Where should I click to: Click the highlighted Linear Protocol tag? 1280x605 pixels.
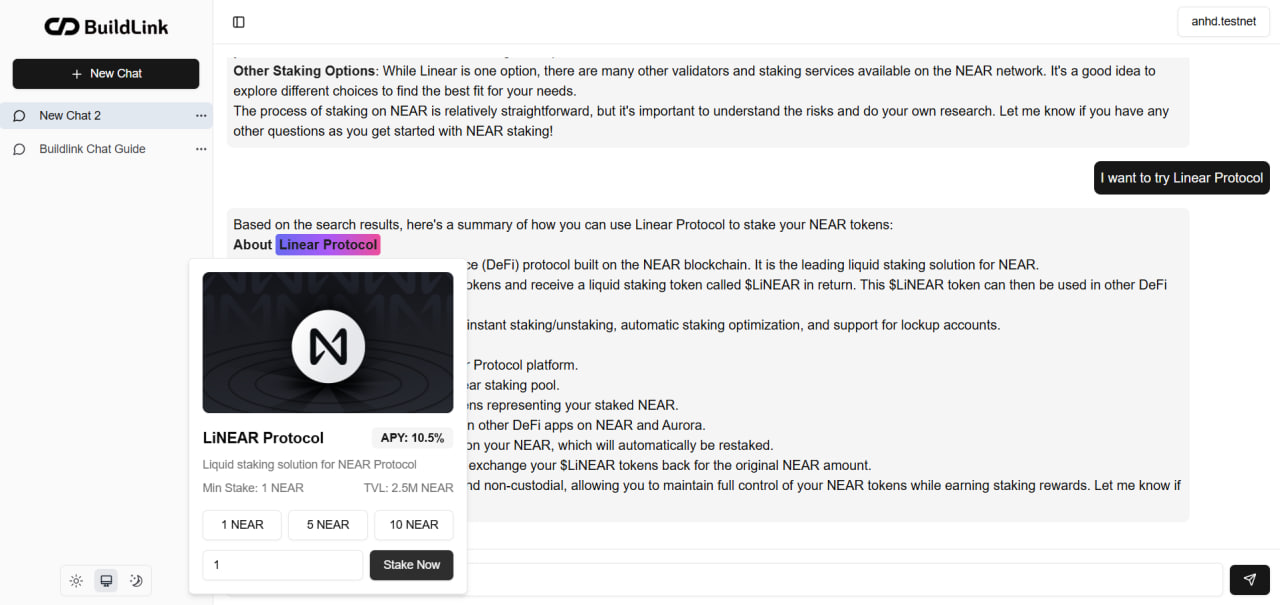[x=328, y=245]
